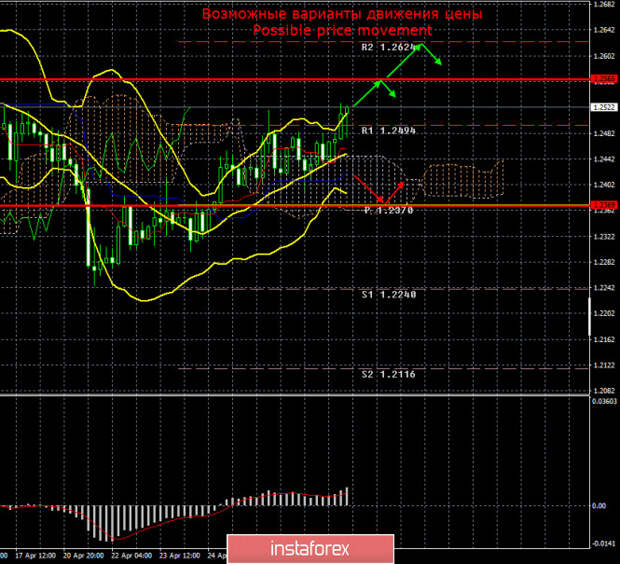Image resolution: width=620 pixels, height=564 pixels.
Task: Click the 1.2082 price axis value
Action: 604,391
